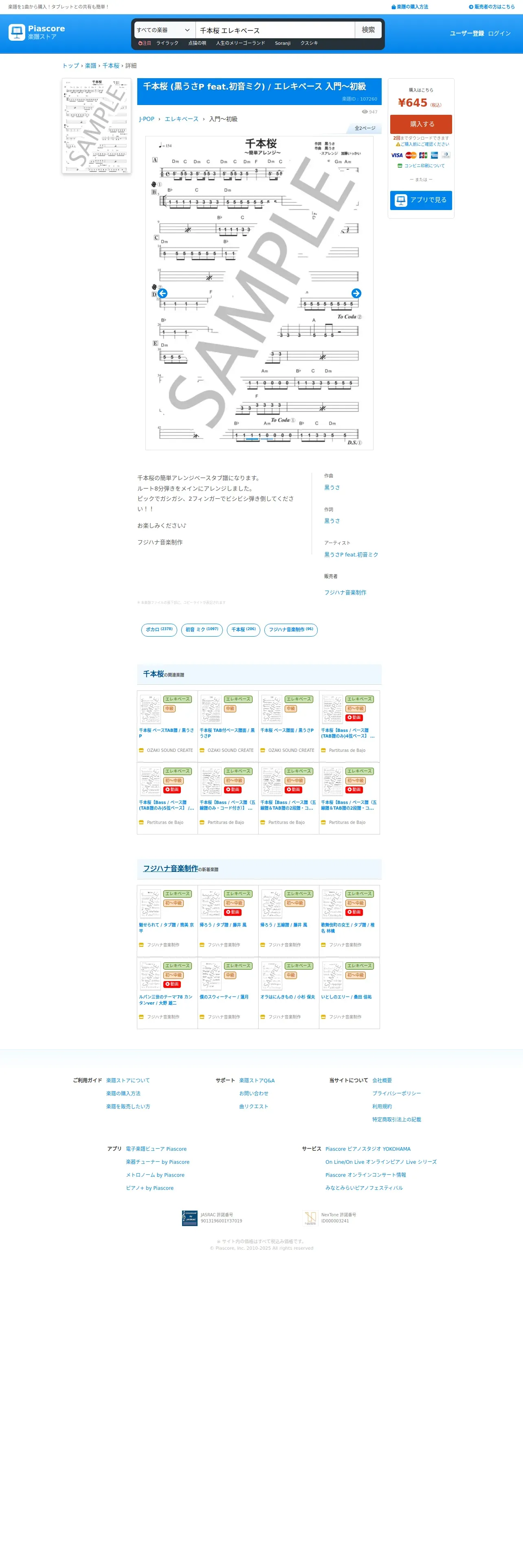Screen dimensions: 523x1568
Task: Open 千本桜 ベースTAB譜 / 黒うさP score
Action: [166, 733]
